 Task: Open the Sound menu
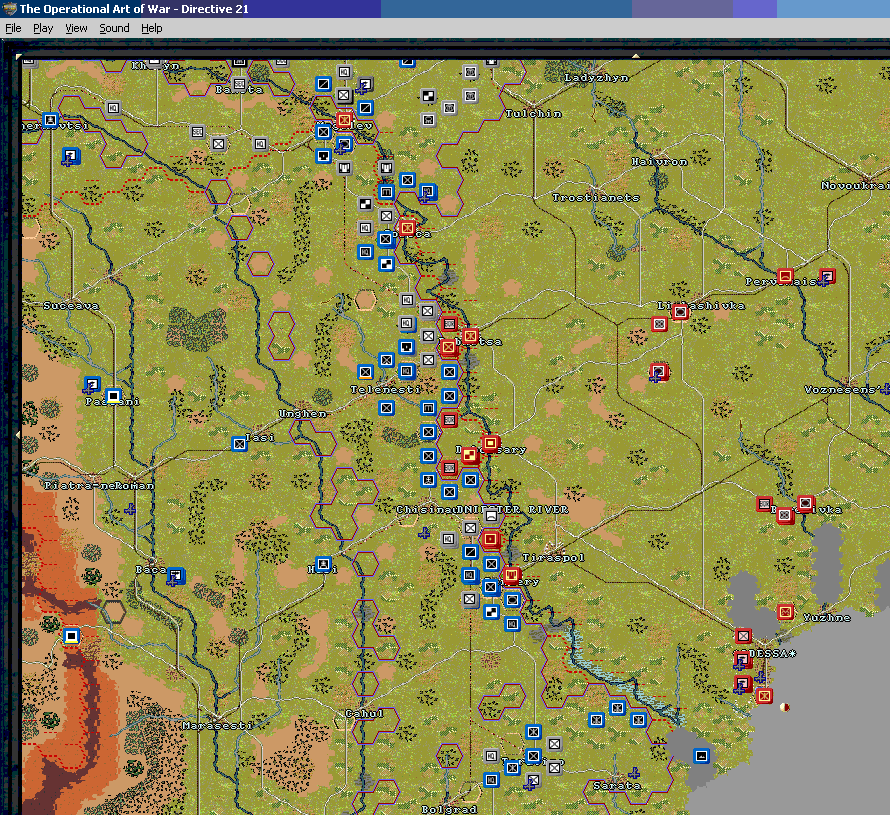click(114, 28)
